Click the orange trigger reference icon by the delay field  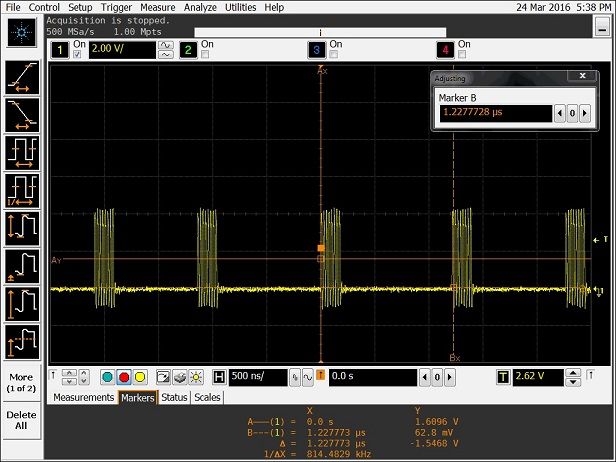click(x=321, y=375)
